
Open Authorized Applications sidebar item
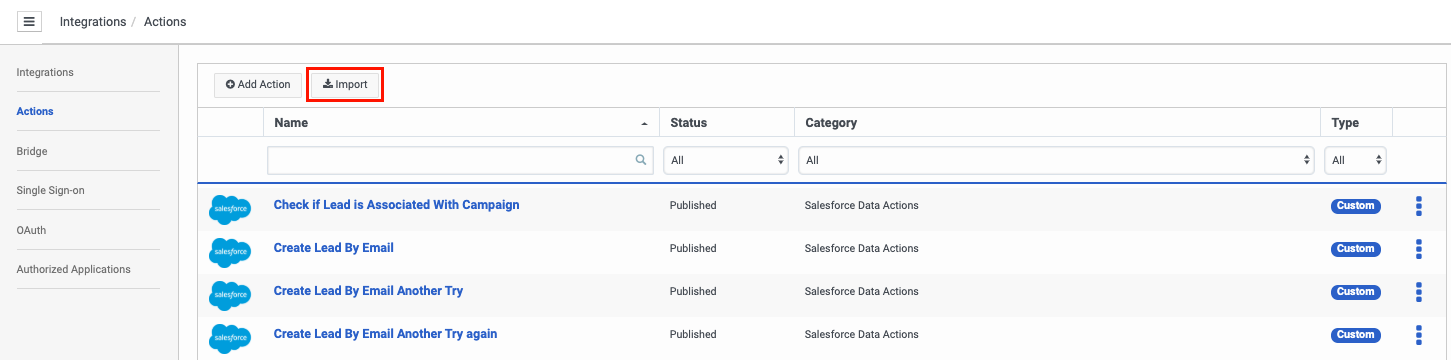pyautogui.click(x=73, y=270)
